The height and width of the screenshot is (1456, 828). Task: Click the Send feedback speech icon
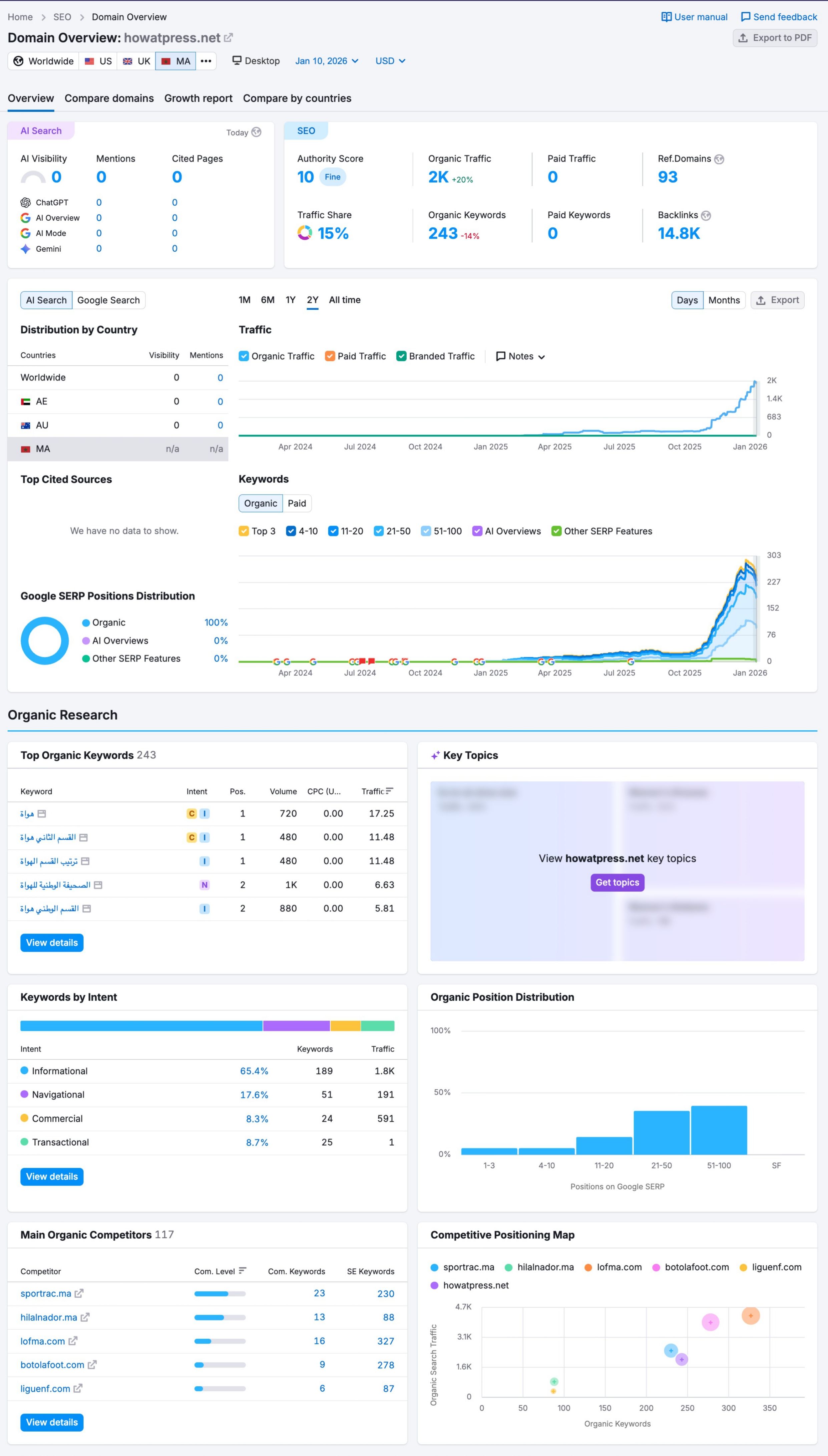[745, 17]
